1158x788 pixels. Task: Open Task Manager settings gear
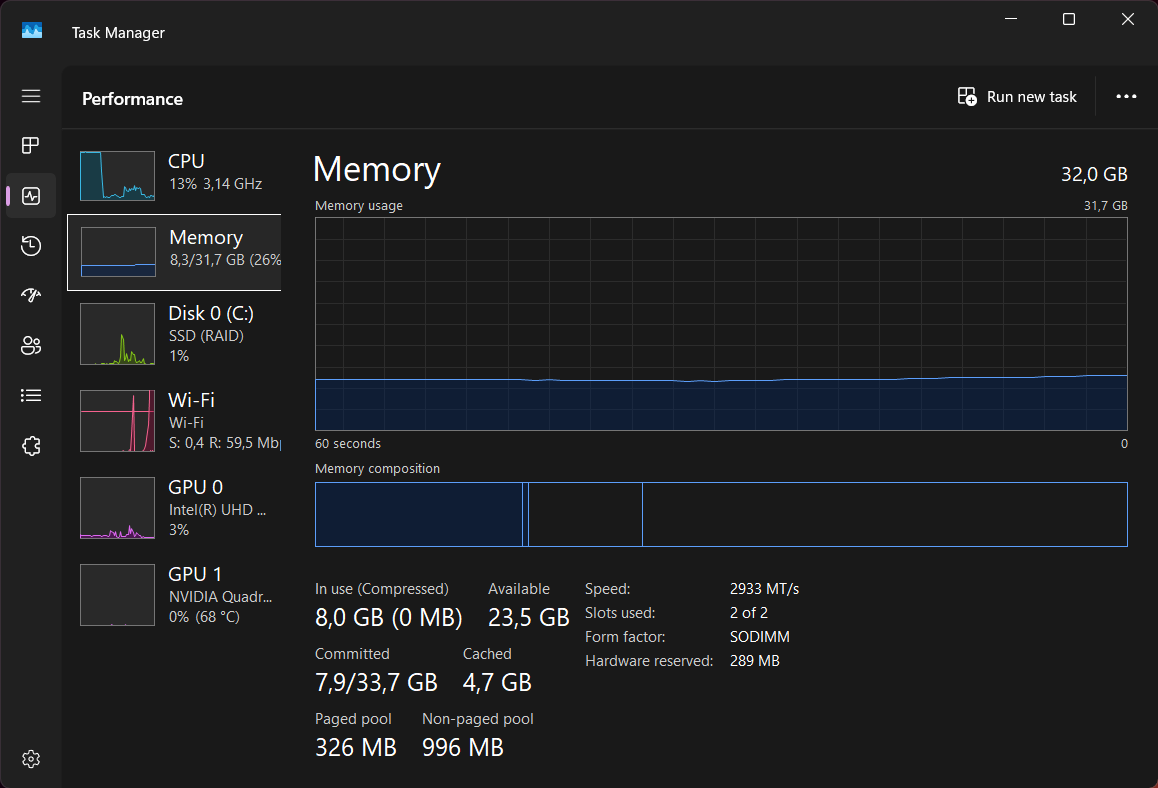31,759
